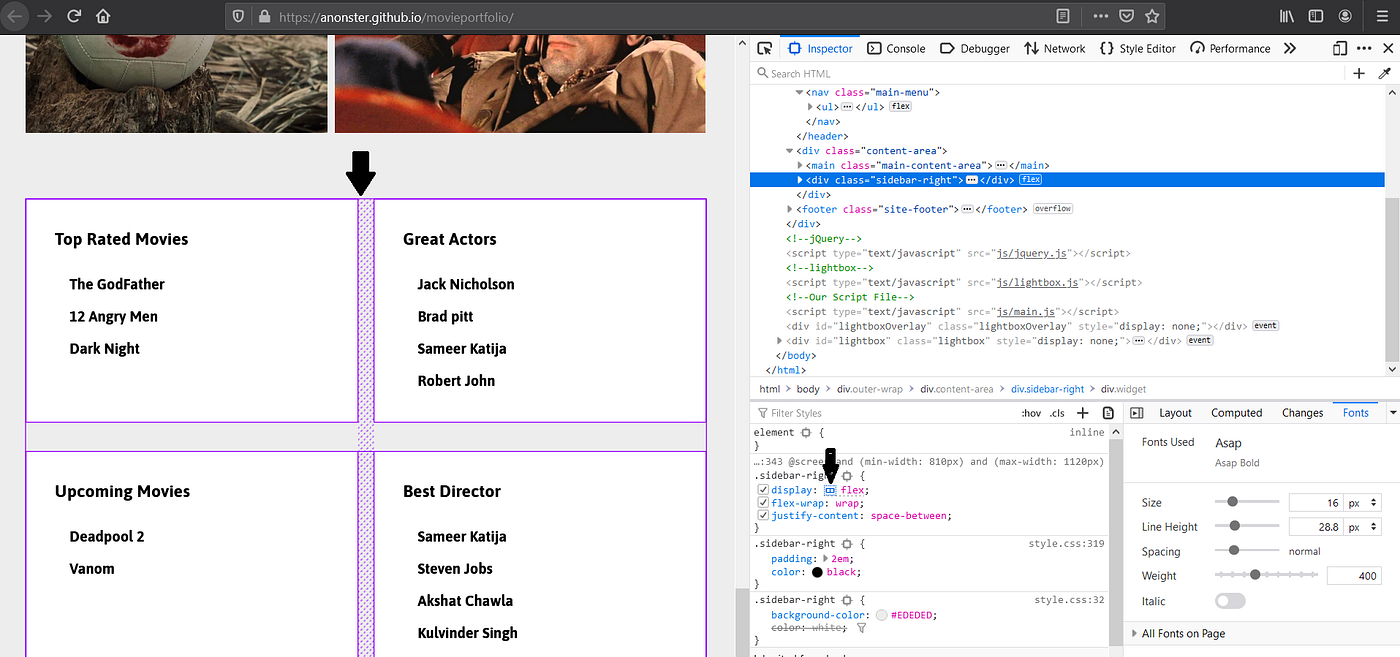Open the Firefox account avatar icon
Image resolution: width=1400 pixels, height=657 pixels.
click(1345, 17)
